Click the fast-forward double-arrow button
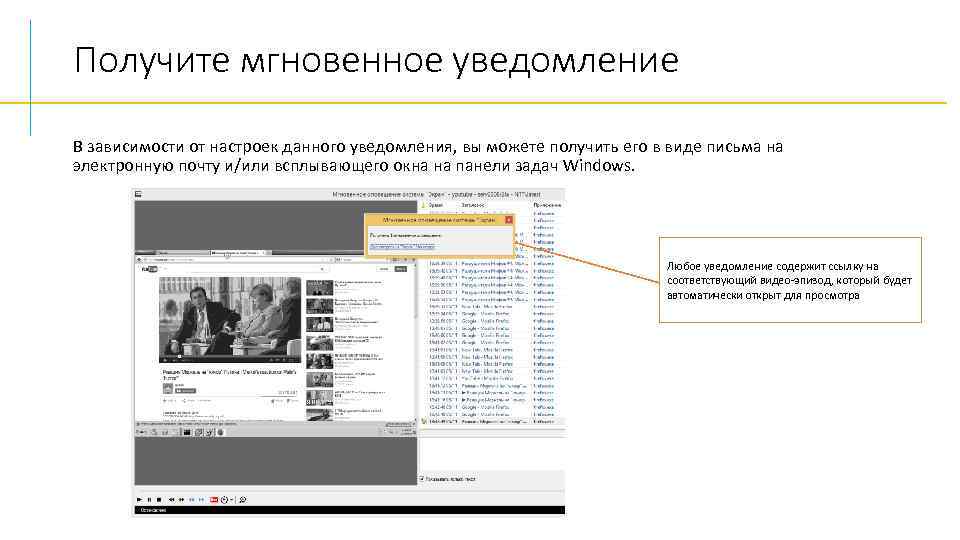Image resolution: width=960 pixels, height=540 pixels. pos(181,500)
